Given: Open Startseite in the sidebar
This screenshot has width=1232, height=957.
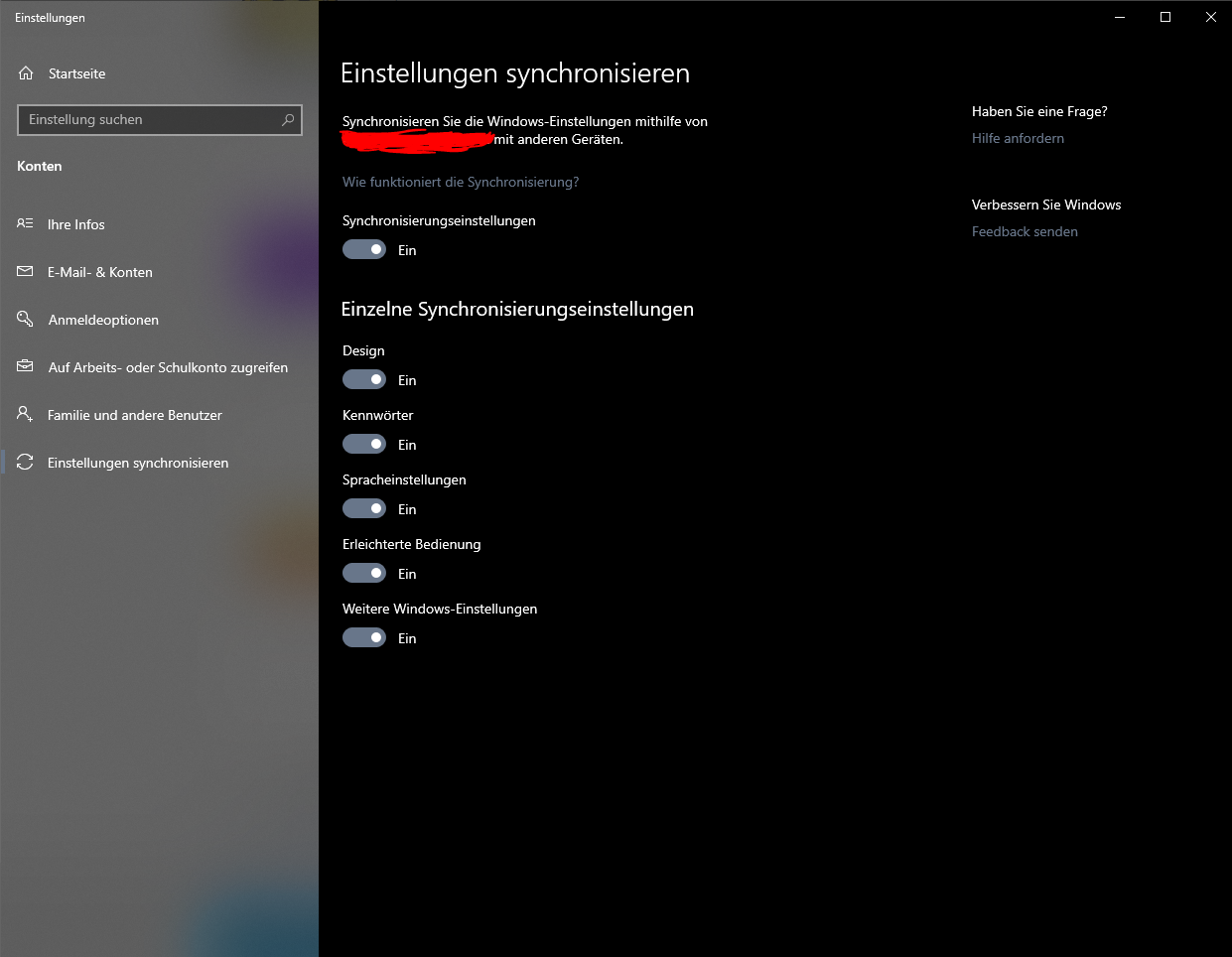Looking at the screenshot, I should click(x=159, y=73).
